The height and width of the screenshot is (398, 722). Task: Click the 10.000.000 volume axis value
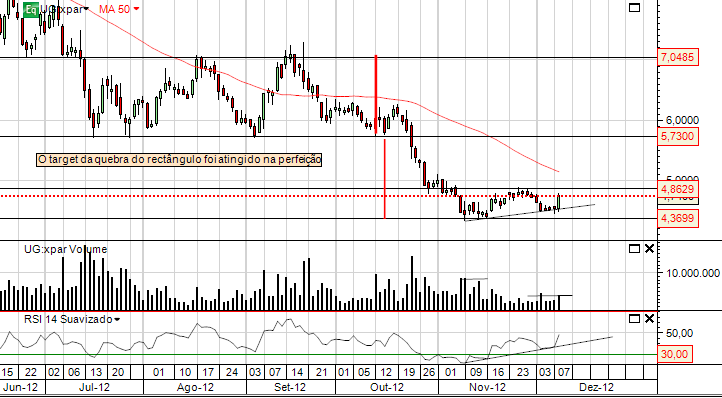point(692,274)
